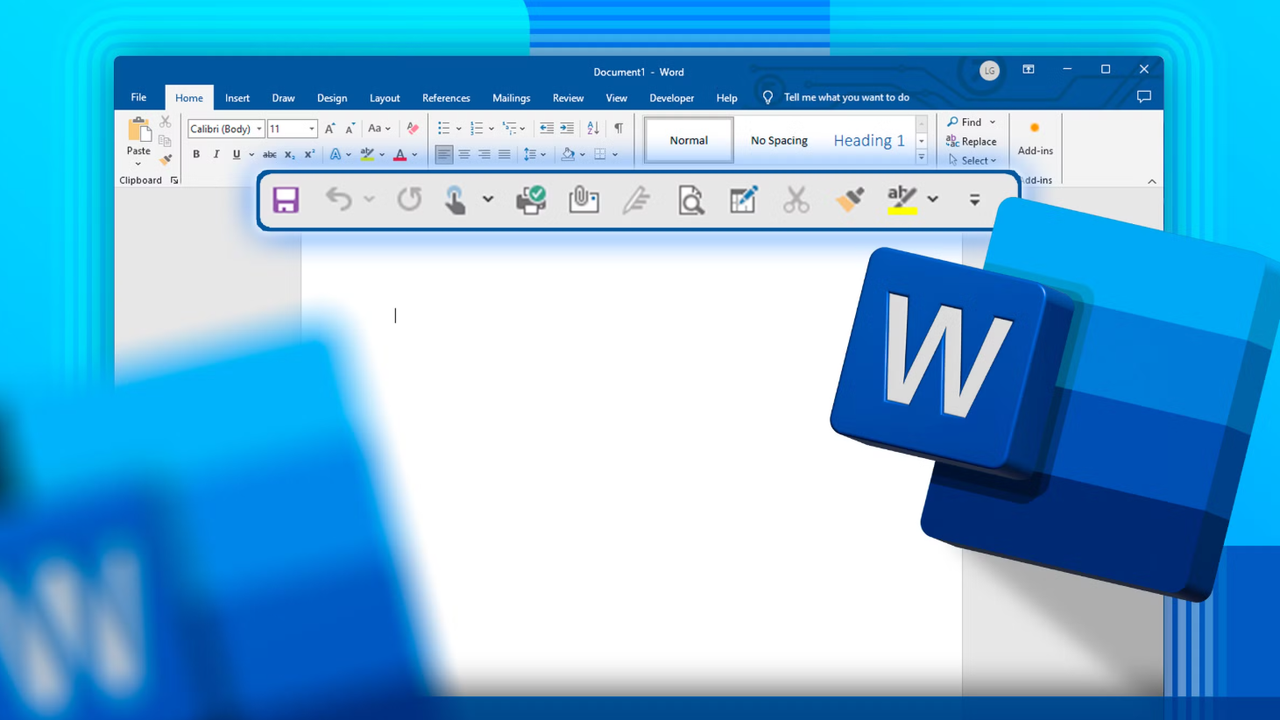The image size is (1280, 720).
Task: Apply the Normal style
Action: (689, 140)
